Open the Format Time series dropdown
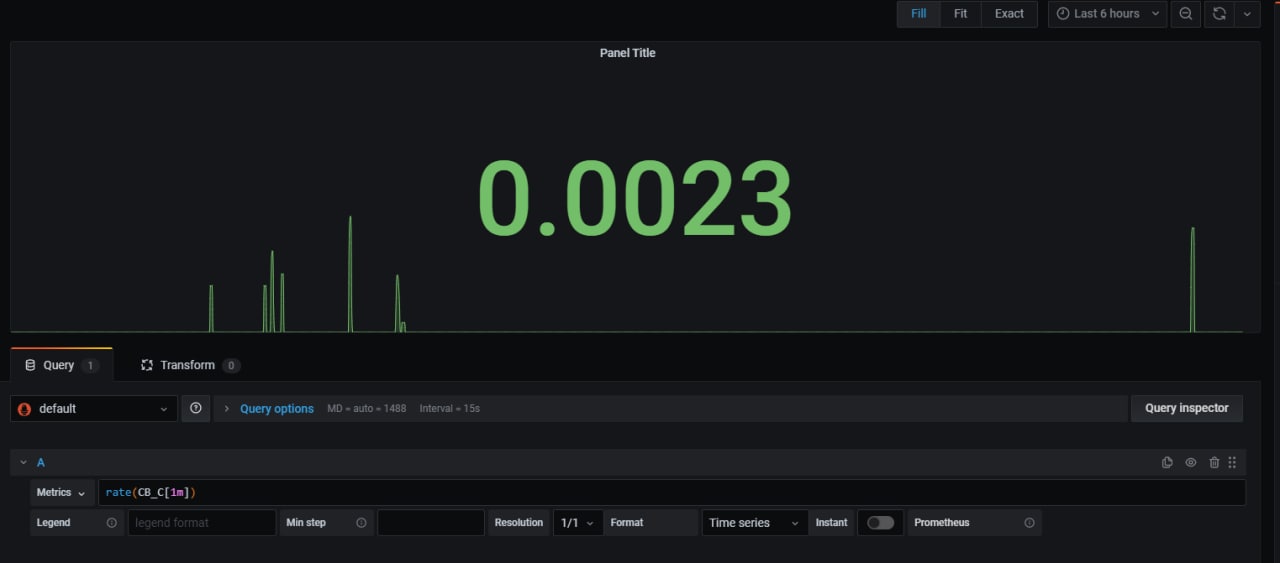Image resolution: width=1280 pixels, height=563 pixels. pyautogui.click(x=755, y=522)
